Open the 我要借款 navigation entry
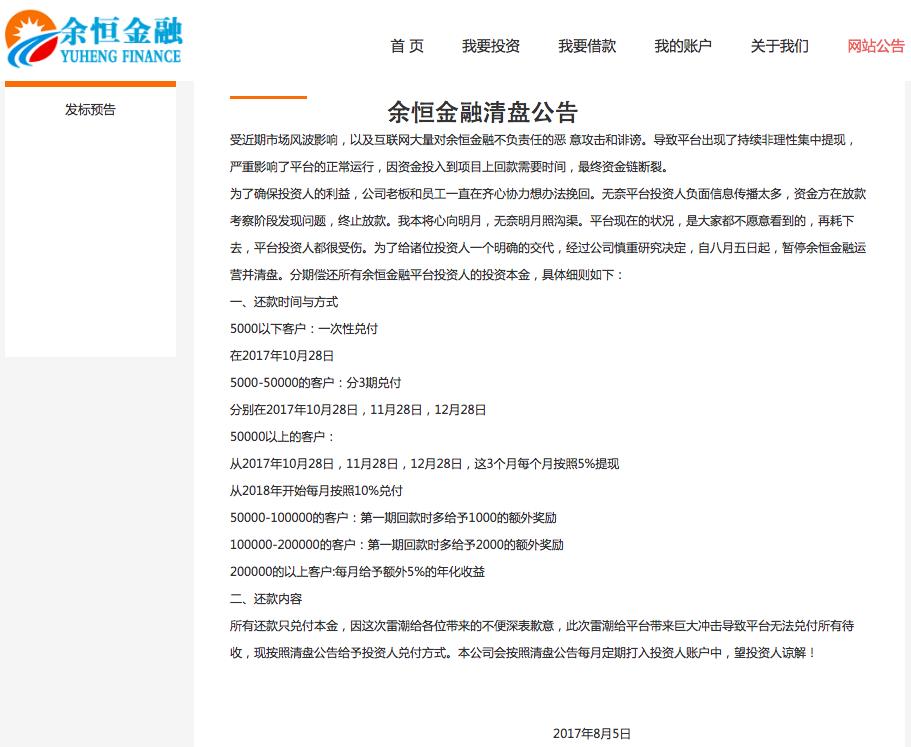 [586, 46]
